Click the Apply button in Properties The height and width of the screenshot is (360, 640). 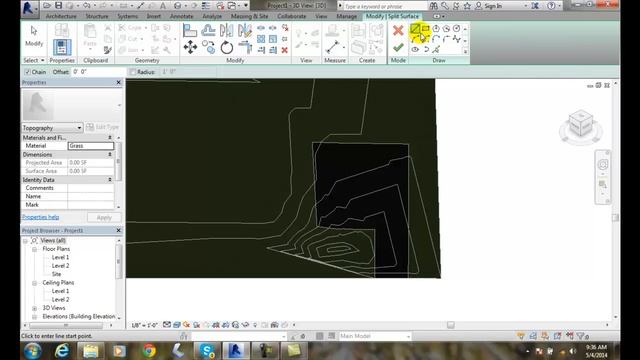[104, 218]
